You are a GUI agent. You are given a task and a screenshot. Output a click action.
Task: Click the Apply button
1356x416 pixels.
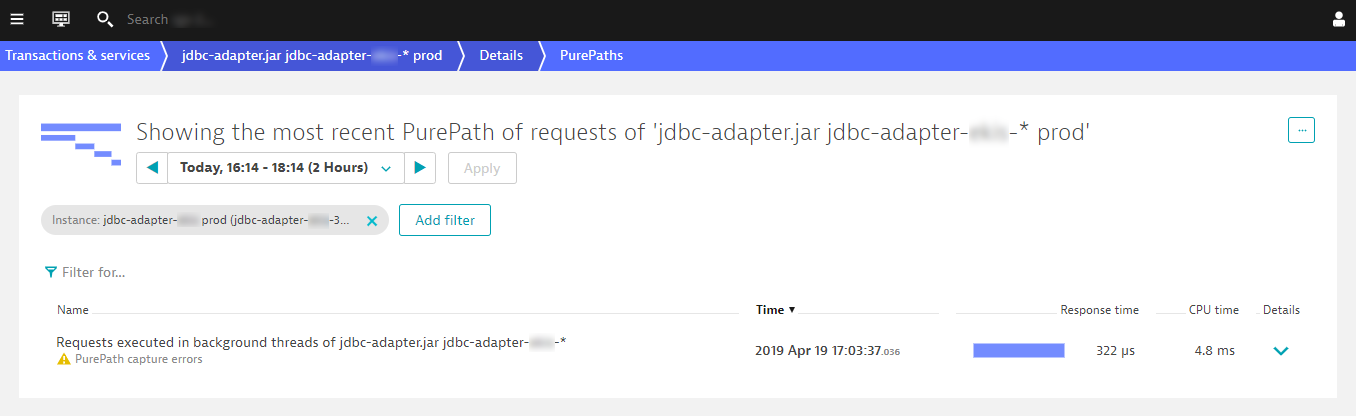[482, 168]
